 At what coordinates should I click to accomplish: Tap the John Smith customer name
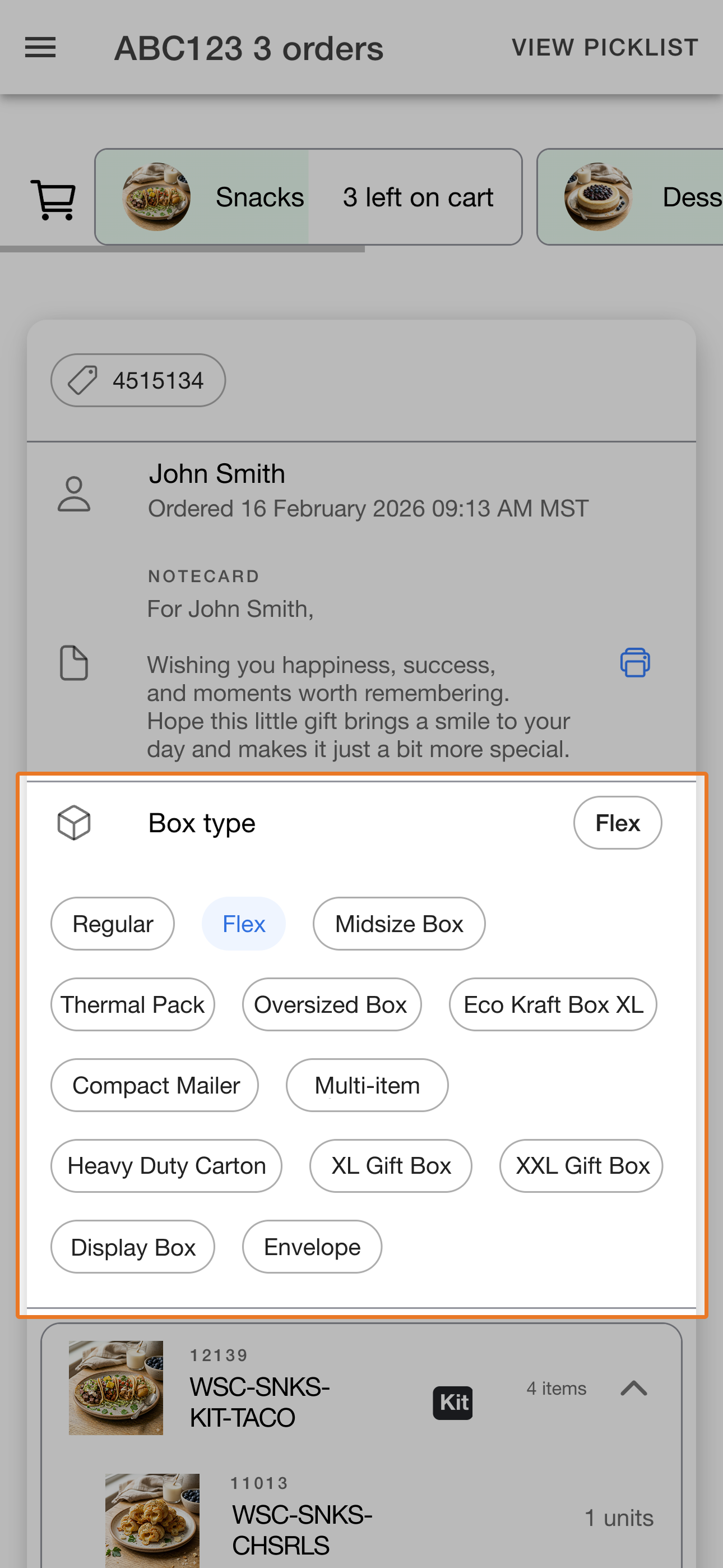tap(217, 473)
